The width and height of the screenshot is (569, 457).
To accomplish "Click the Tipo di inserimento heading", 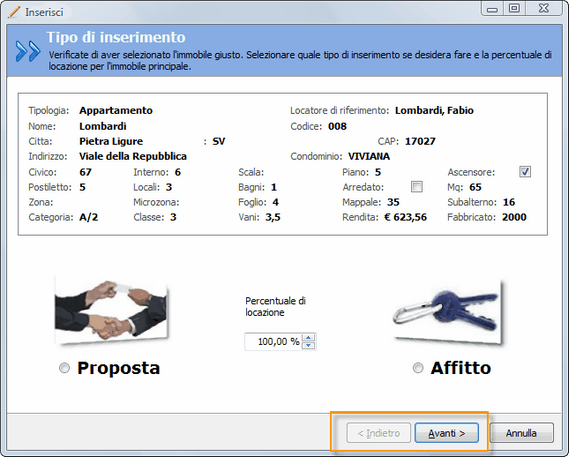I will [116, 37].
